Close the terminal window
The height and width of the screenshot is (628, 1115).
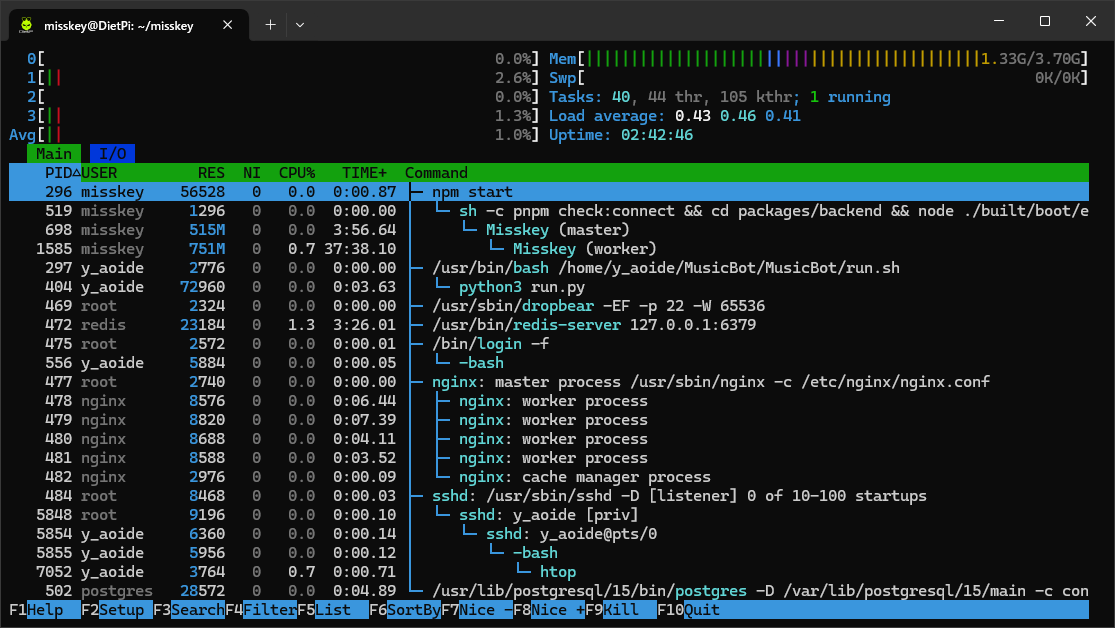(1091, 21)
